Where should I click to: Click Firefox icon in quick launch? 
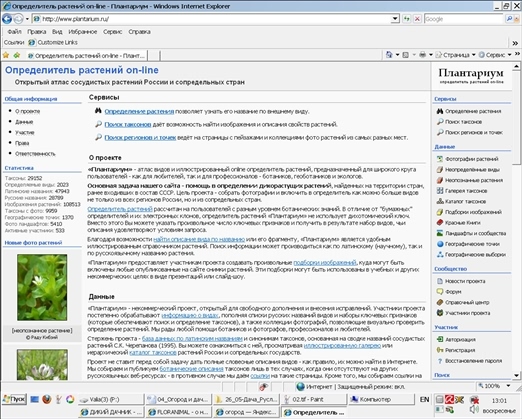[47, 399]
